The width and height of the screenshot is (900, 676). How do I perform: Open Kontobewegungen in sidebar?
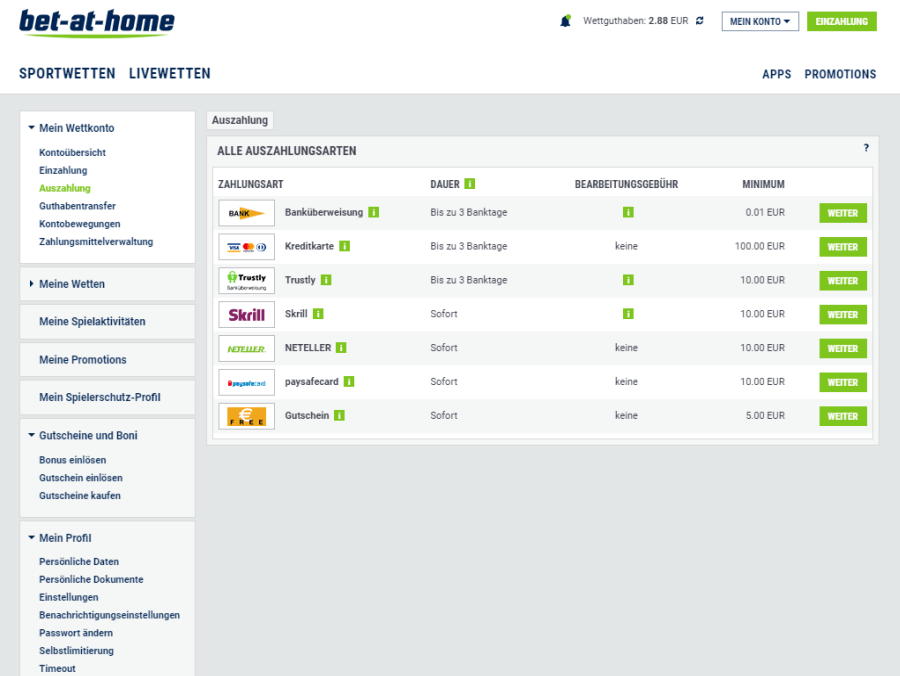pyautogui.click(x=80, y=224)
